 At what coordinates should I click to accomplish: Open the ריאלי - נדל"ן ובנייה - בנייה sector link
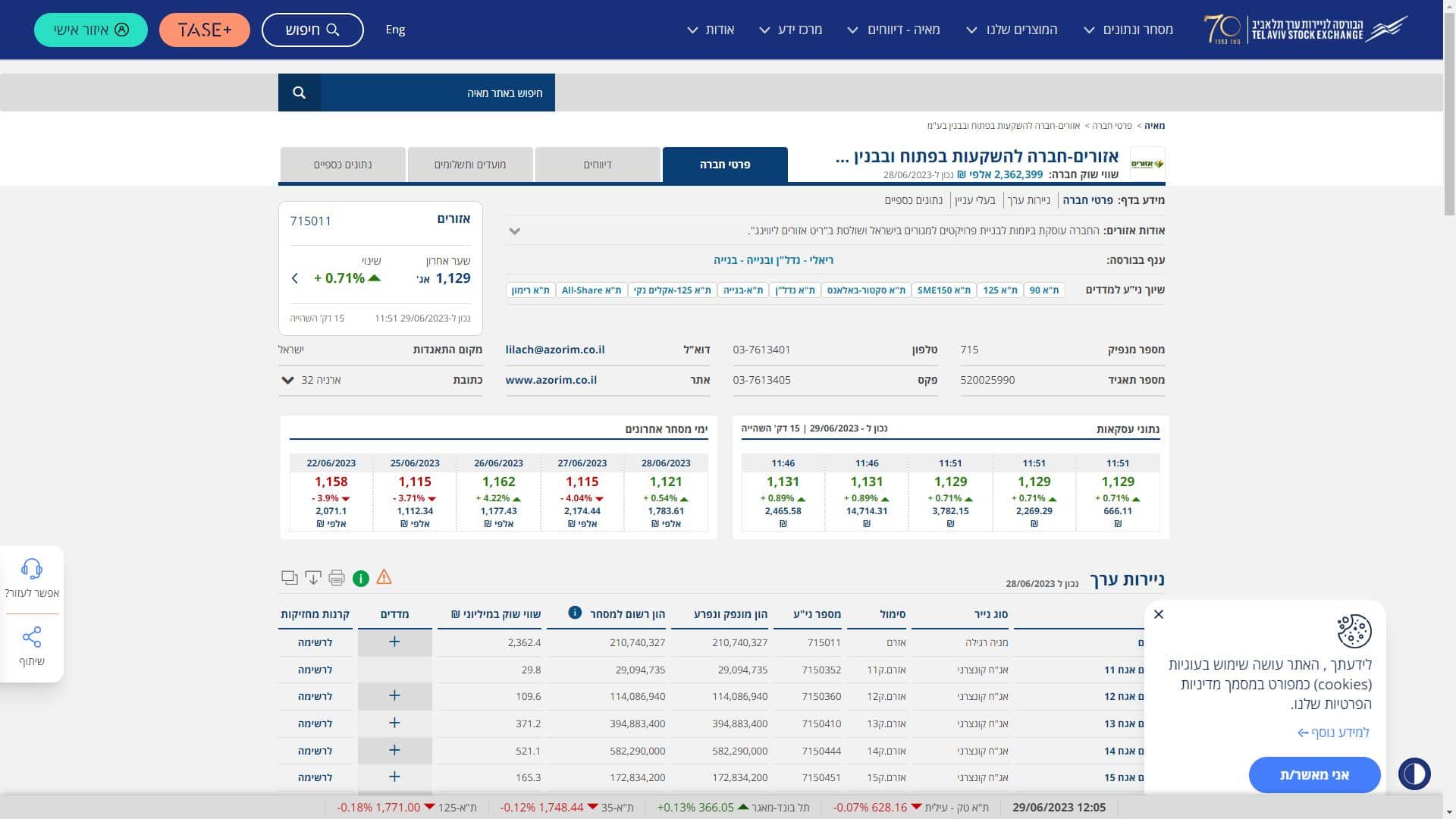click(773, 260)
